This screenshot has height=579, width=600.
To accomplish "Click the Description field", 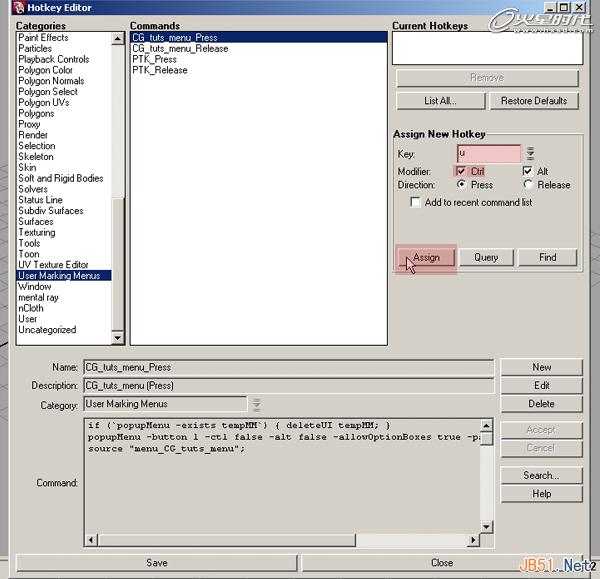I will 289,385.
